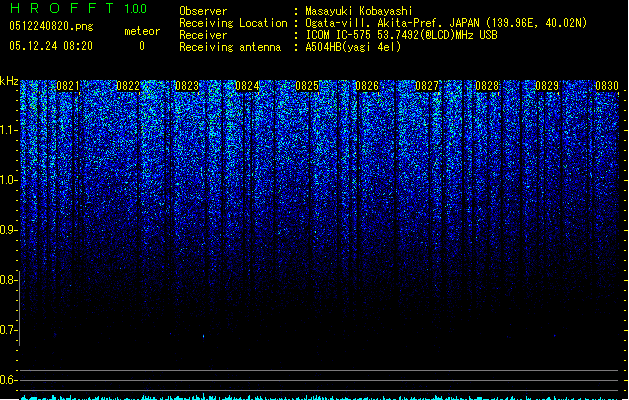Click the 0827 time marker
This screenshot has height=400, width=629.
tap(427, 86)
